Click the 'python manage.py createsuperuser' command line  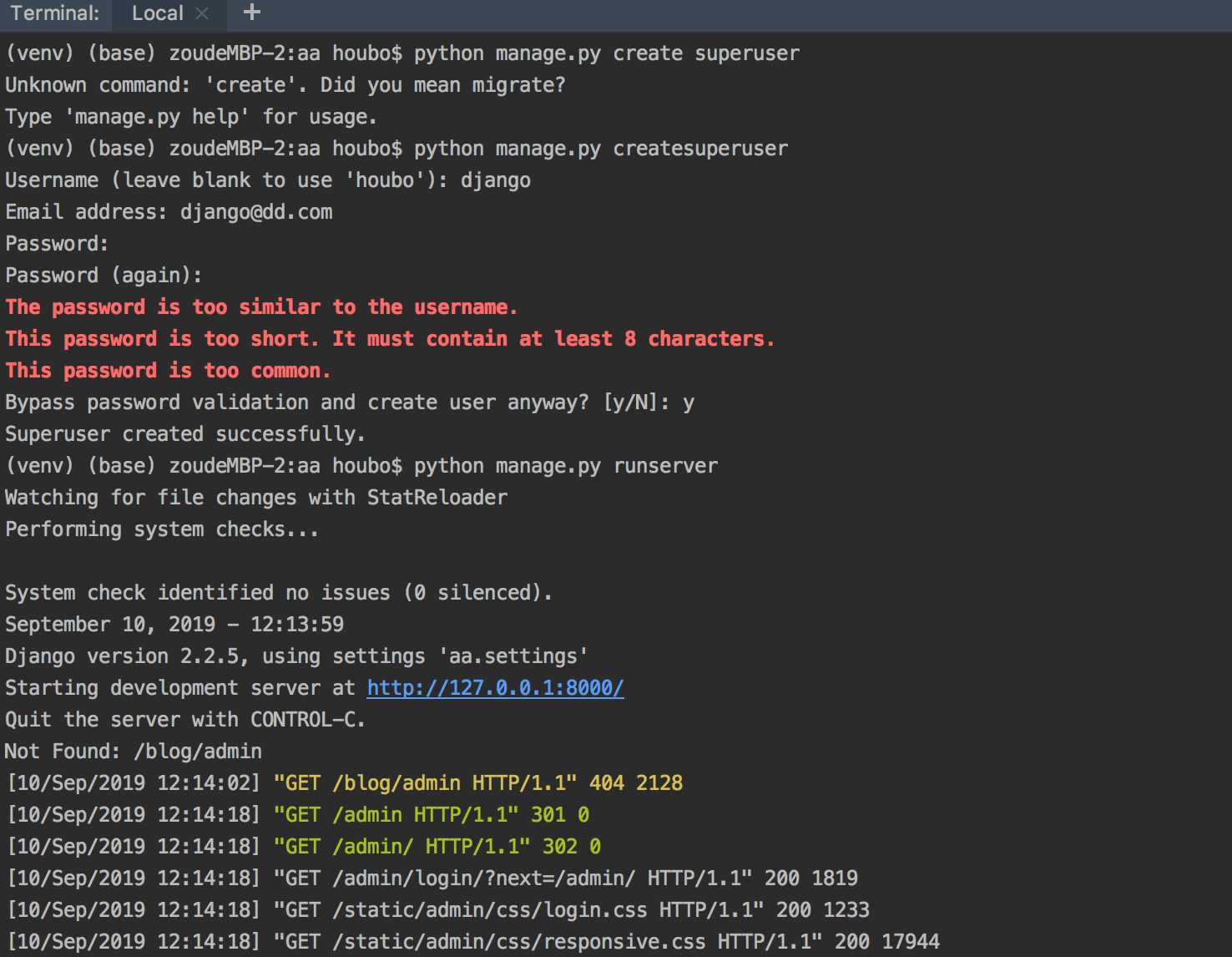point(396,149)
